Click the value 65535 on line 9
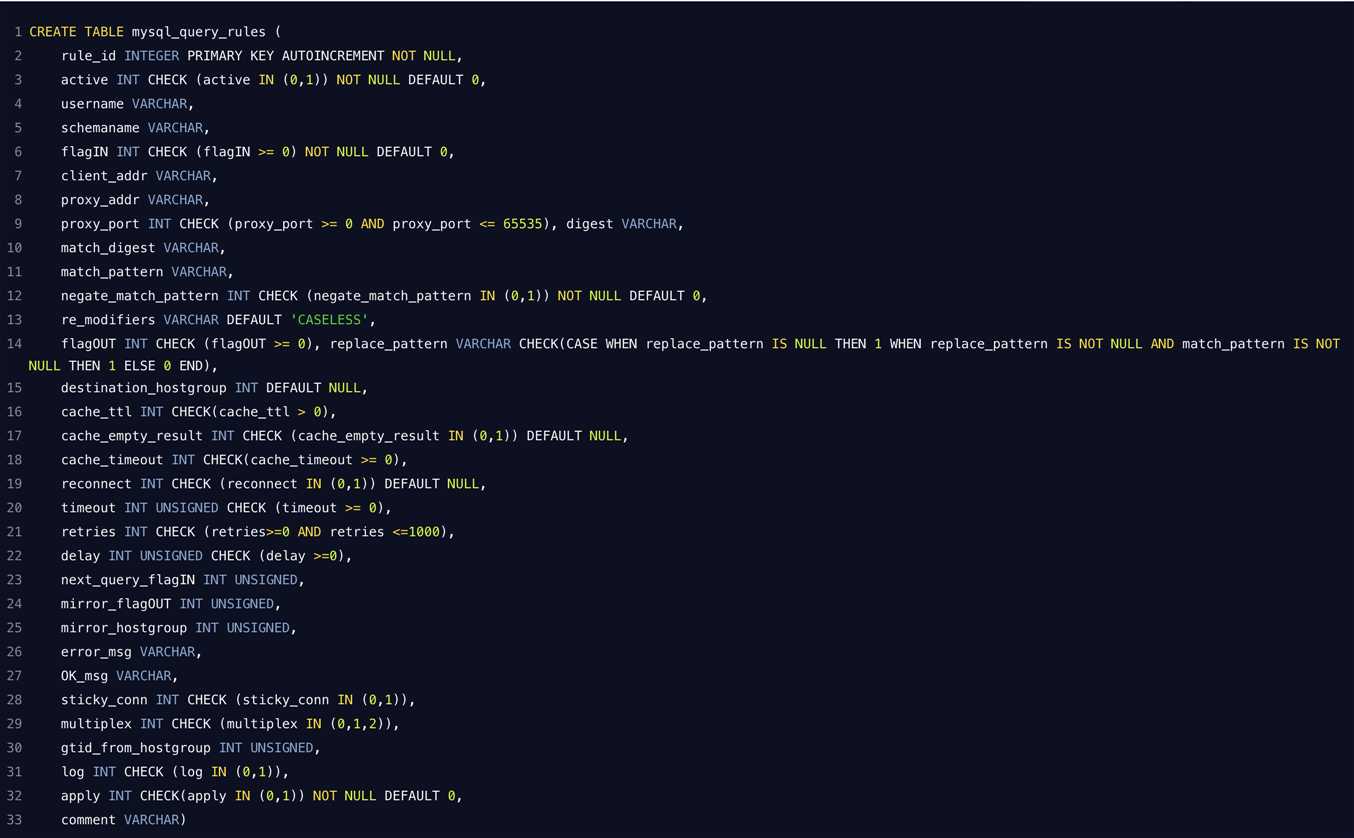This screenshot has height=838, width=1354. click(523, 224)
